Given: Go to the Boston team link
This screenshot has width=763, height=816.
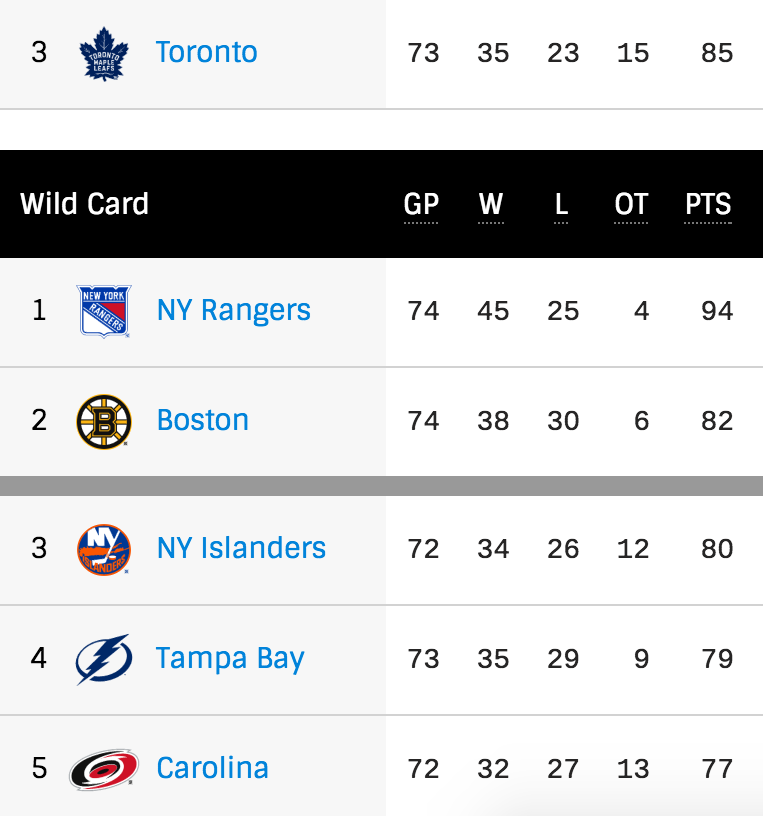Looking at the screenshot, I should click(203, 420).
